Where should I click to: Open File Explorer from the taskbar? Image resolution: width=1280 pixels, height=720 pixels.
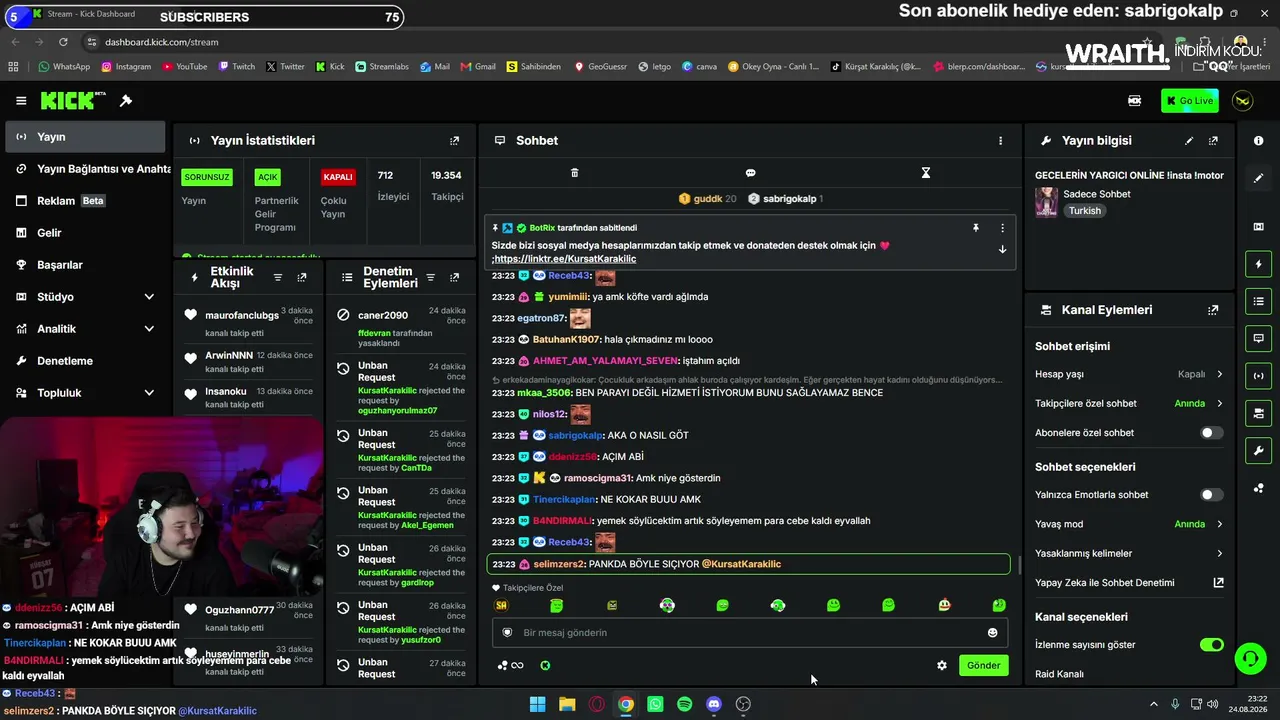click(567, 704)
